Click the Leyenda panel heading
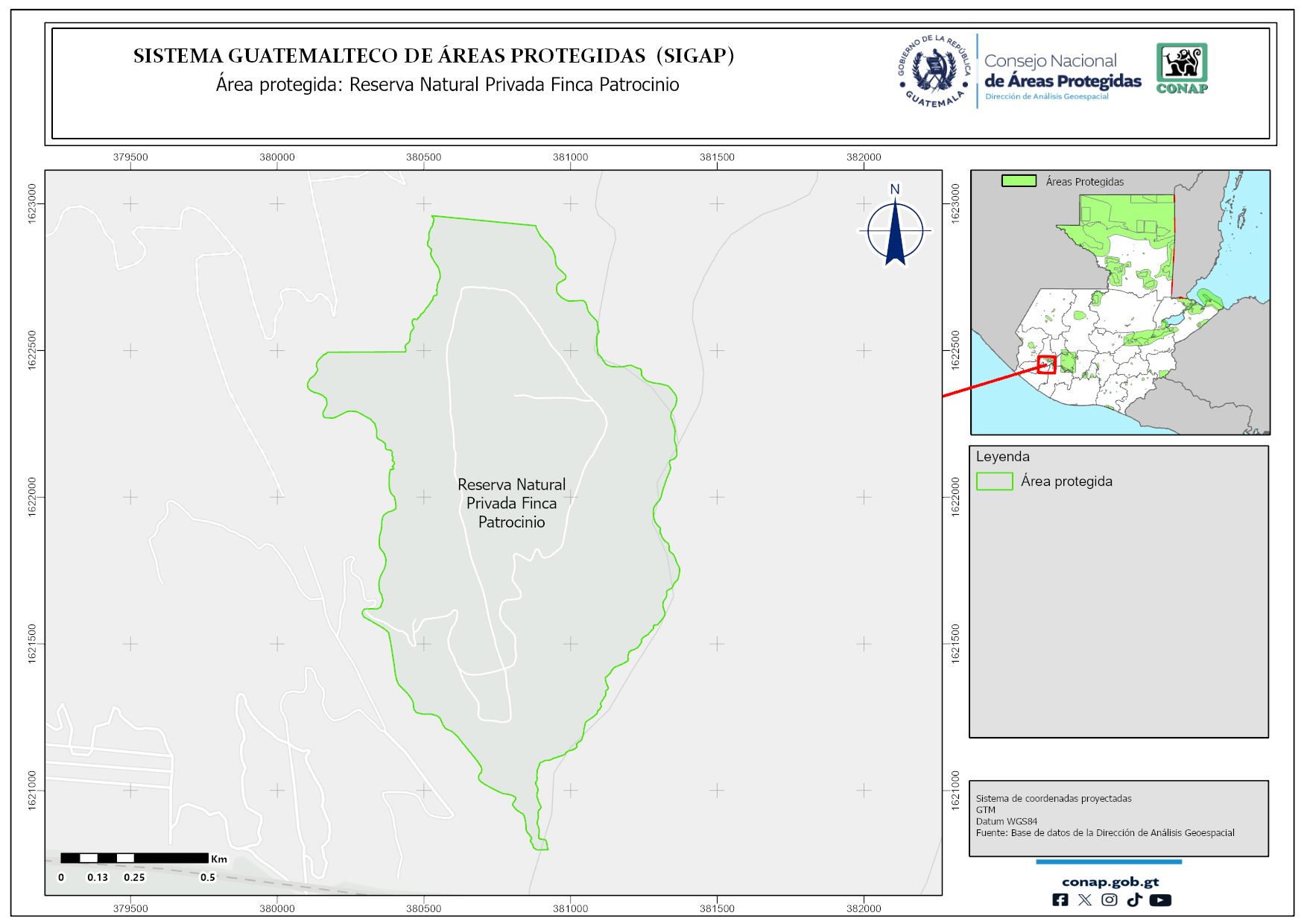This screenshot has height=924, width=1307. click(x=1002, y=457)
